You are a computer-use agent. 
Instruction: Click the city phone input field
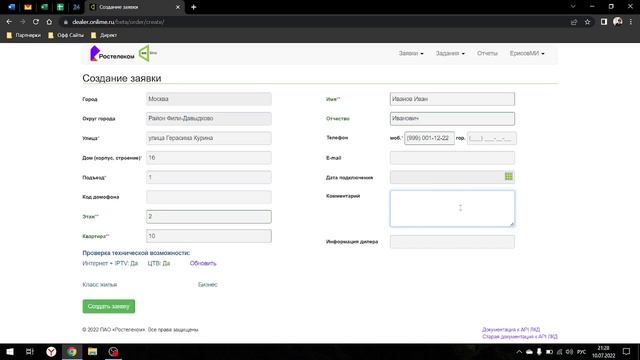[x=491, y=138]
